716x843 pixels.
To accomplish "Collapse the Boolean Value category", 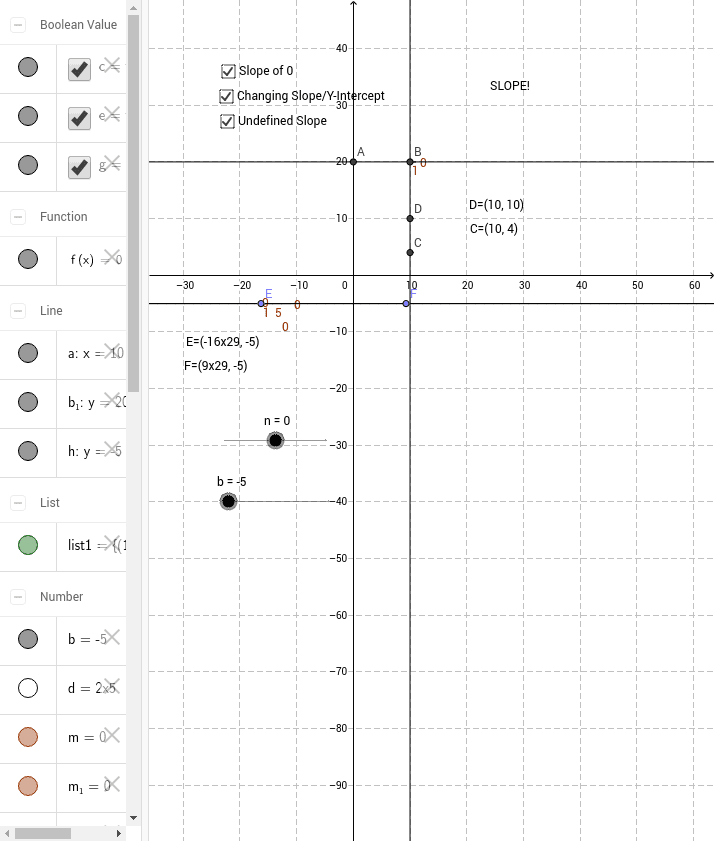I will (x=18, y=25).
